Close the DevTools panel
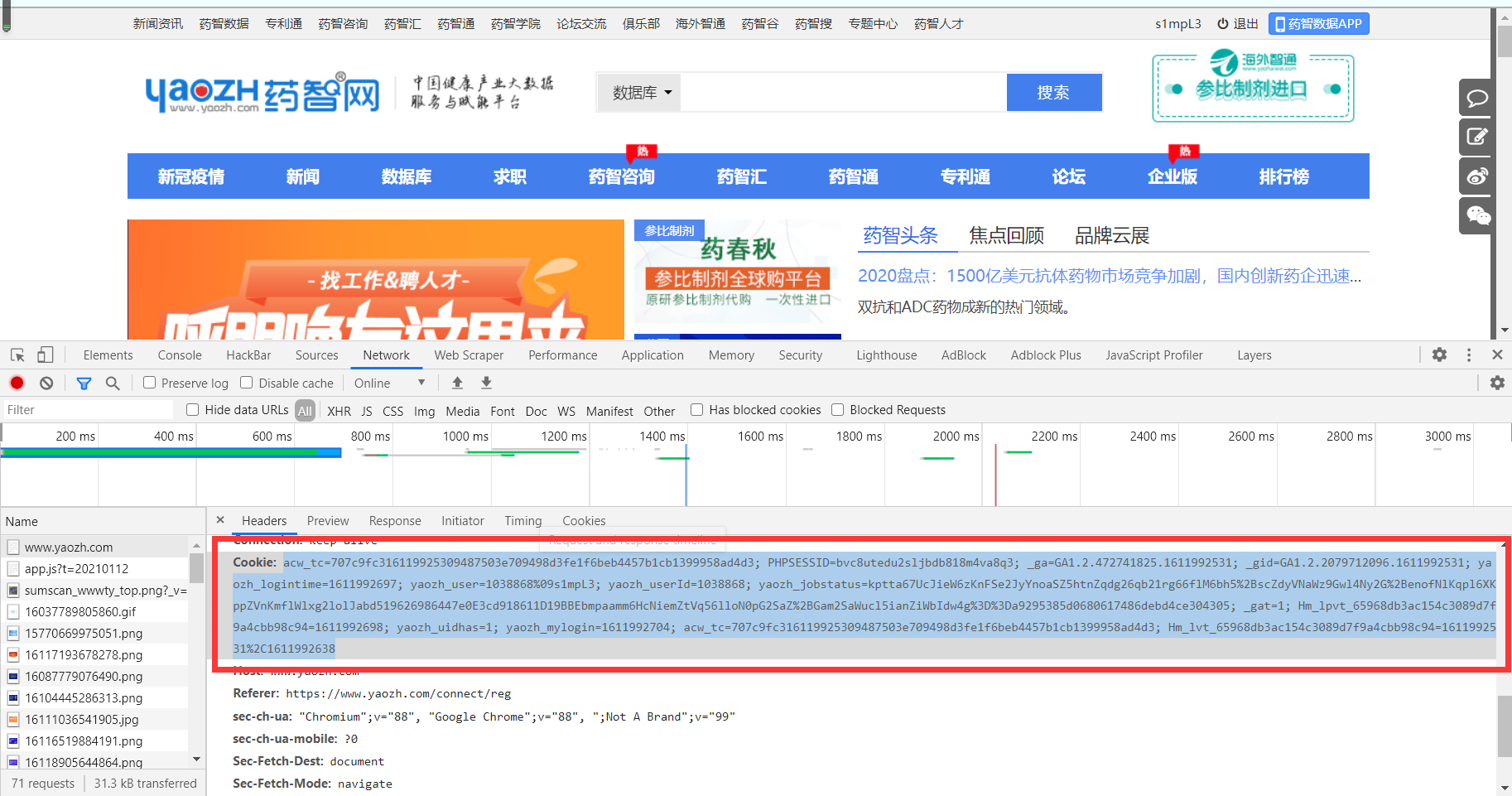Image resolution: width=1512 pixels, height=796 pixels. [1497, 355]
